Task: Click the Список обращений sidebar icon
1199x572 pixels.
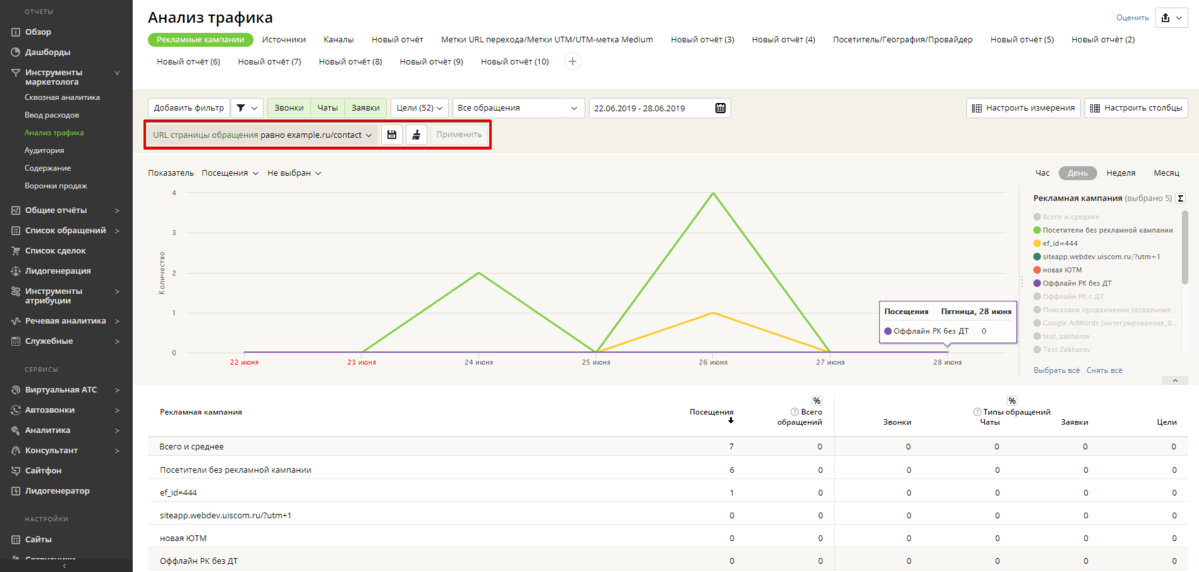Action: [x=15, y=230]
